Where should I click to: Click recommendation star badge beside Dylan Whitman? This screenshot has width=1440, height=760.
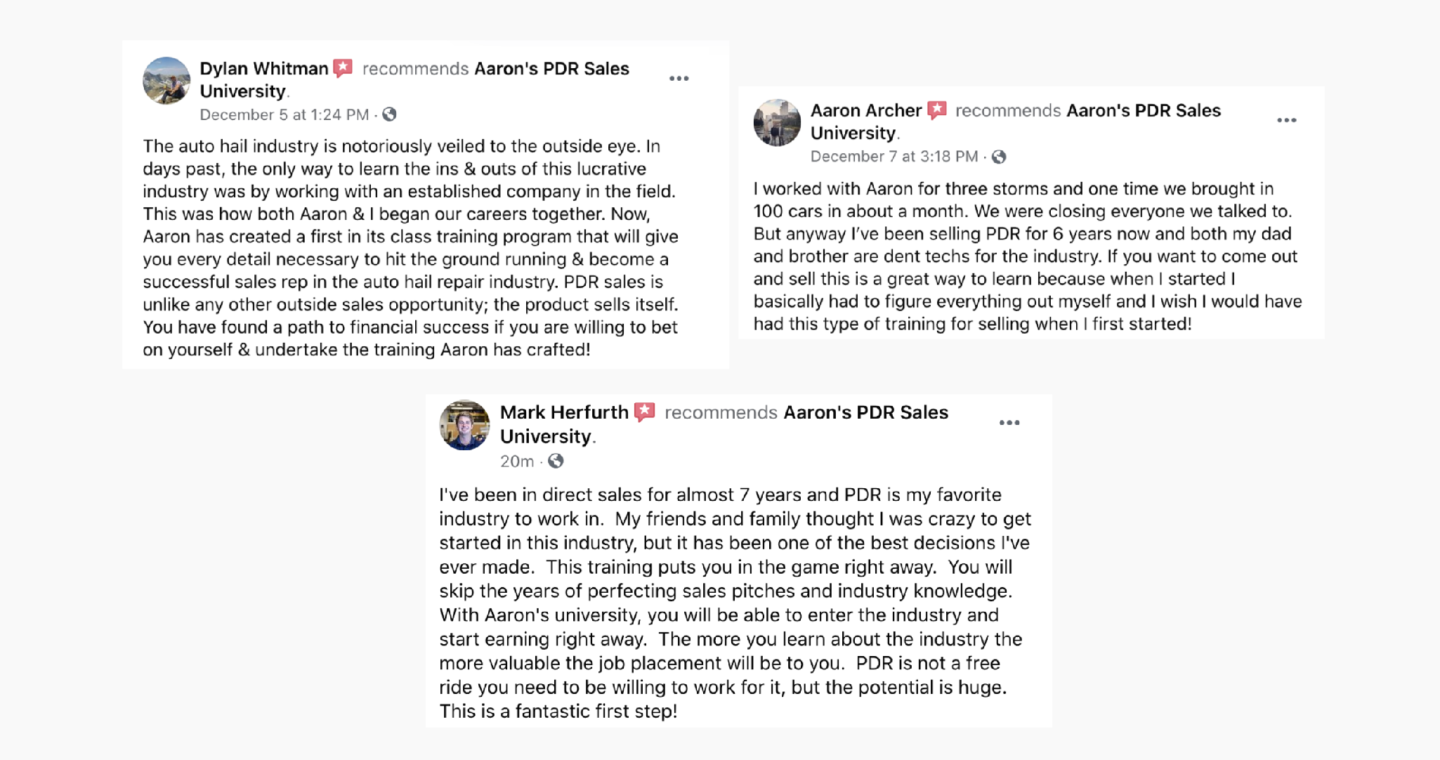pos(343,68)
